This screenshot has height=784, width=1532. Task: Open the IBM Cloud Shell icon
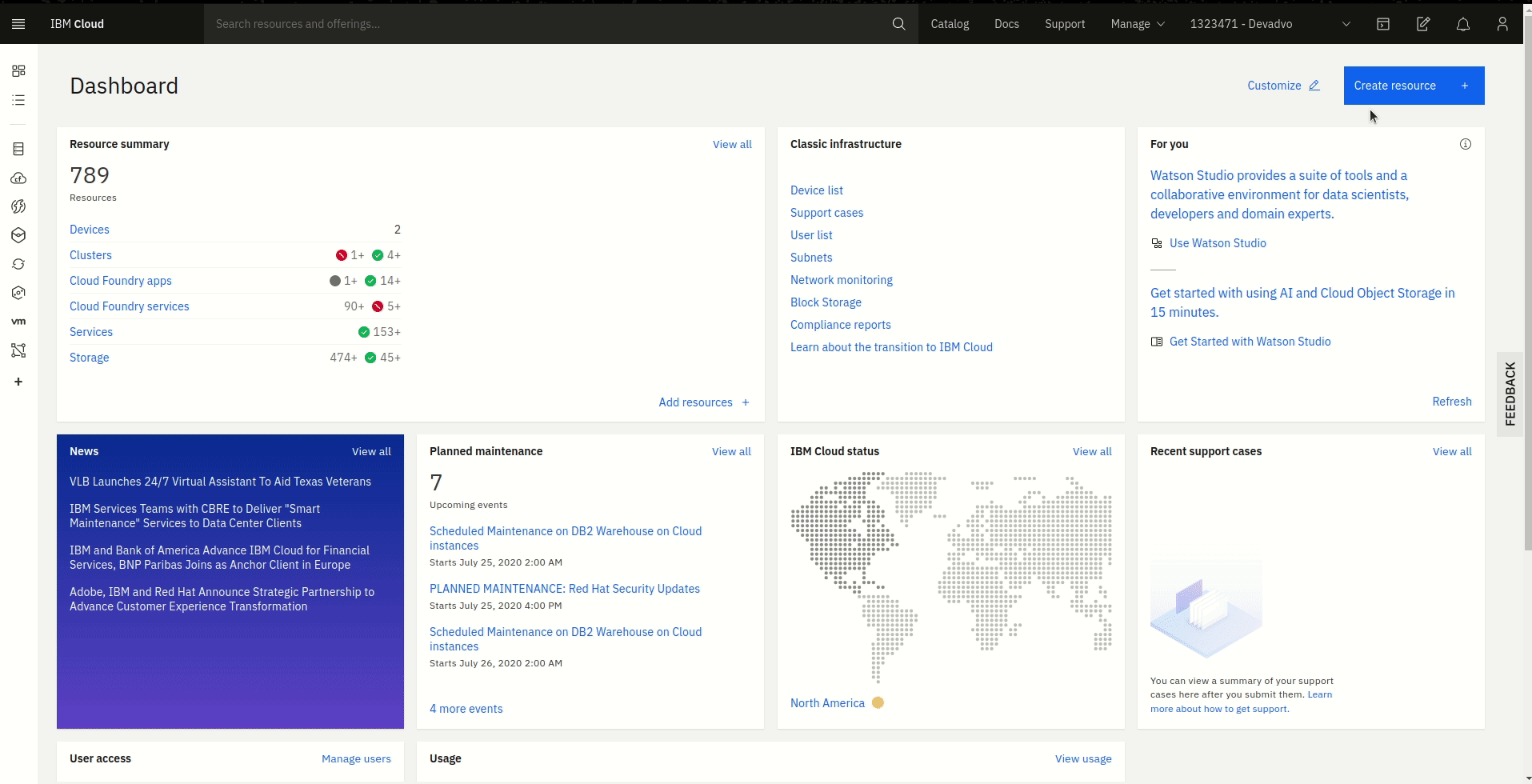click(1383, 24)
